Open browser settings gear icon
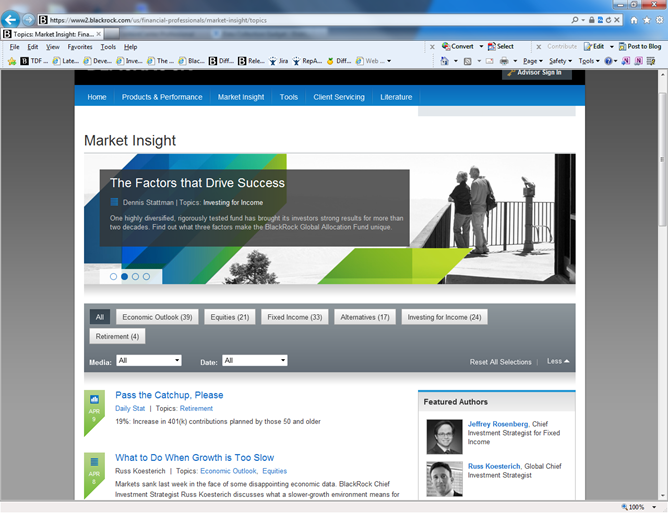This screenshot has height=513, width=668. [x=659, y=20]
